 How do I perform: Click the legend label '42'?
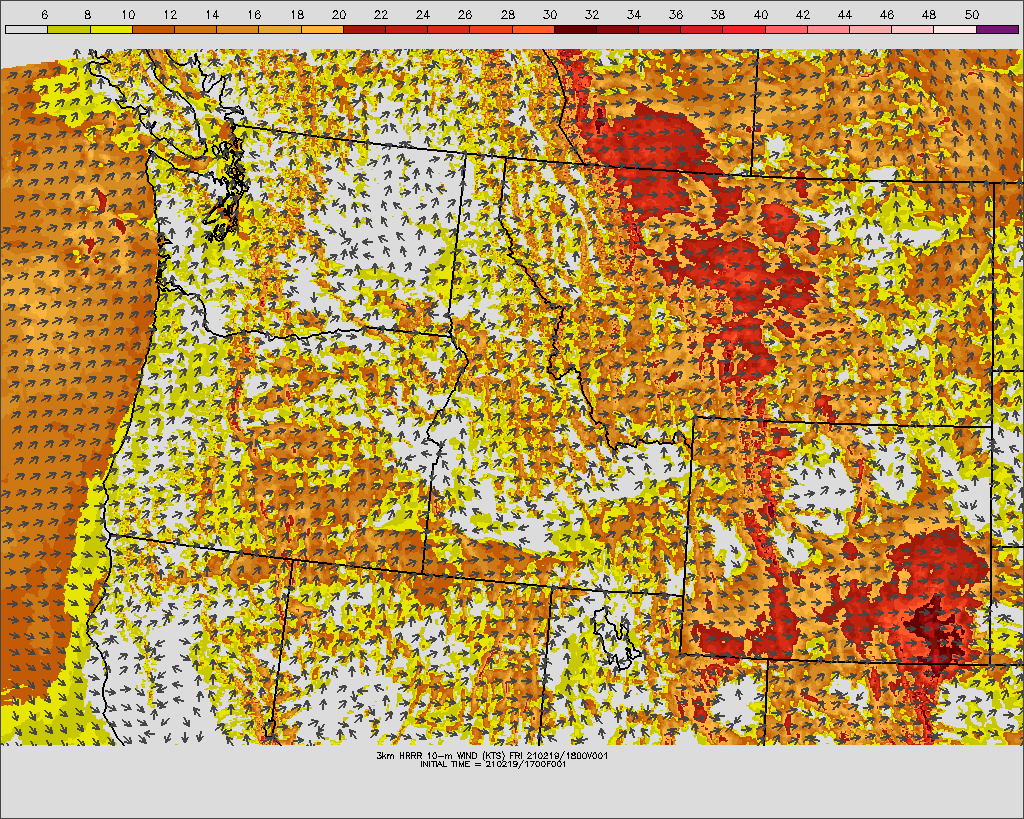pos(803,14)
